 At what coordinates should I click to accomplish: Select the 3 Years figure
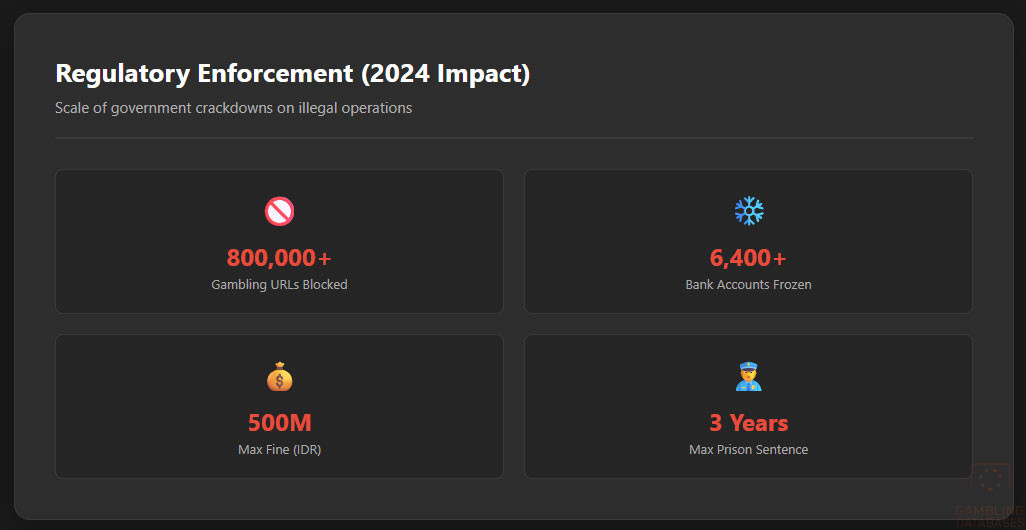point(748,423)
